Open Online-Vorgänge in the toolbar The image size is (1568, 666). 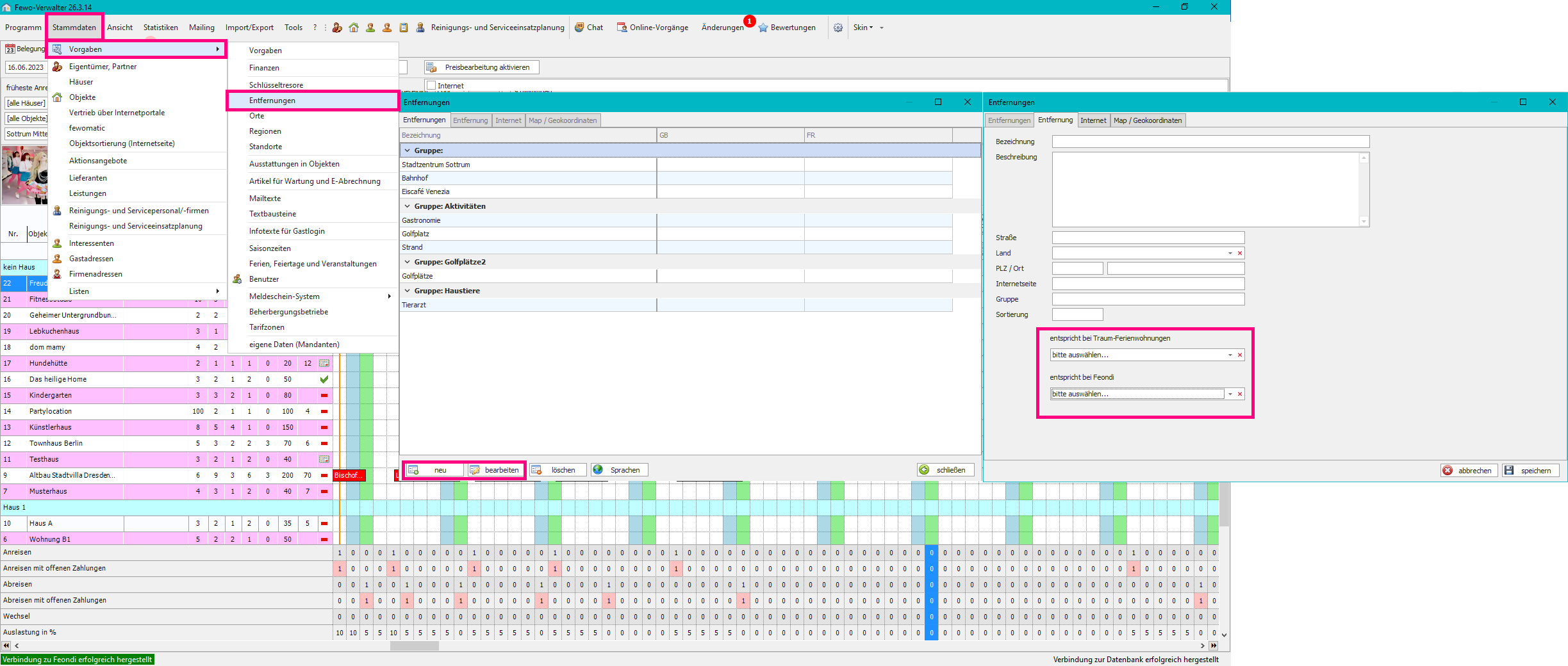(x=652, y=28)
